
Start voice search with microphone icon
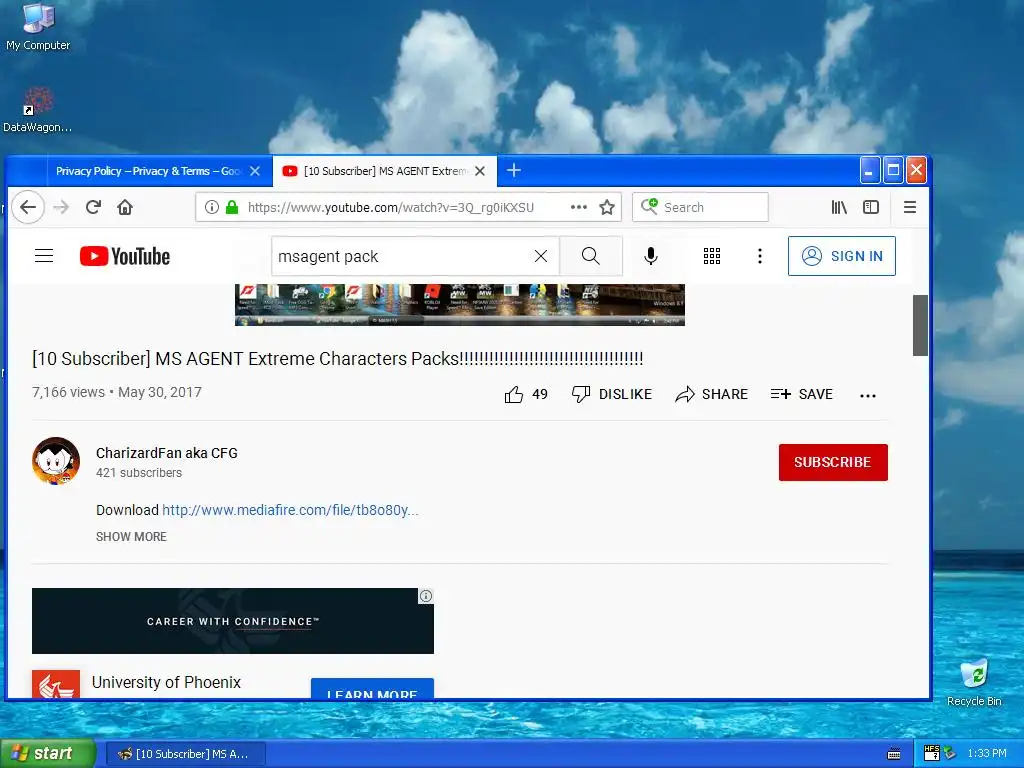(x=650, y=256)
